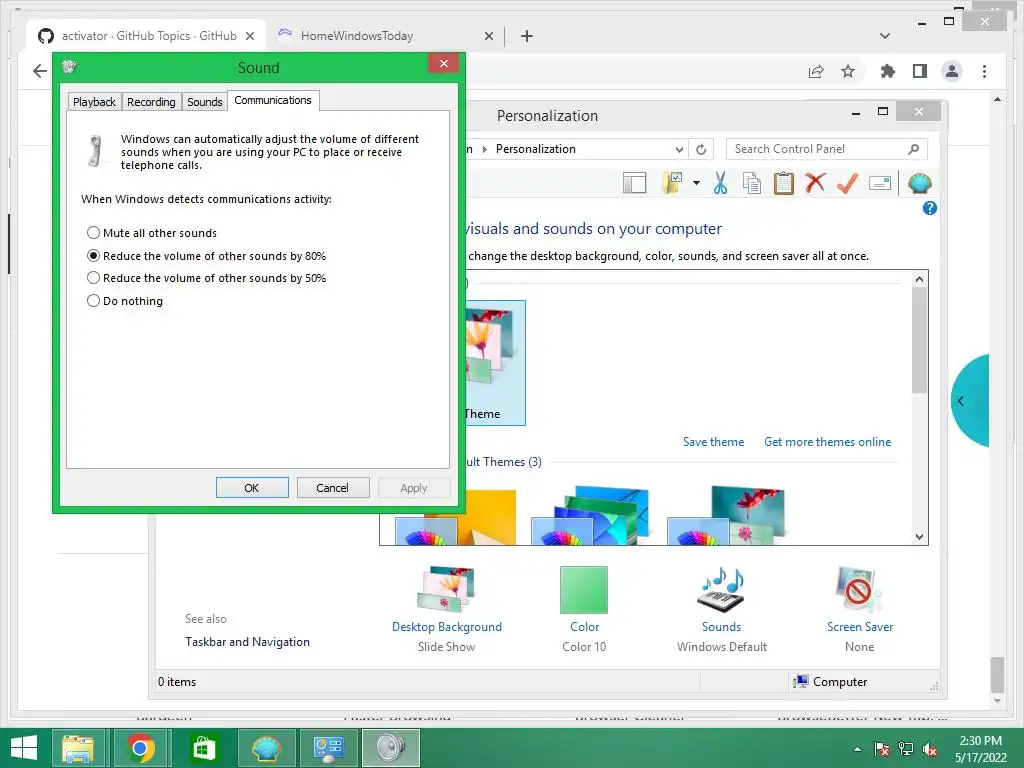The width and height of the screenshot is (1024, 768).
Task: Switch to the Sounds tab
Action: coord(204,102)
